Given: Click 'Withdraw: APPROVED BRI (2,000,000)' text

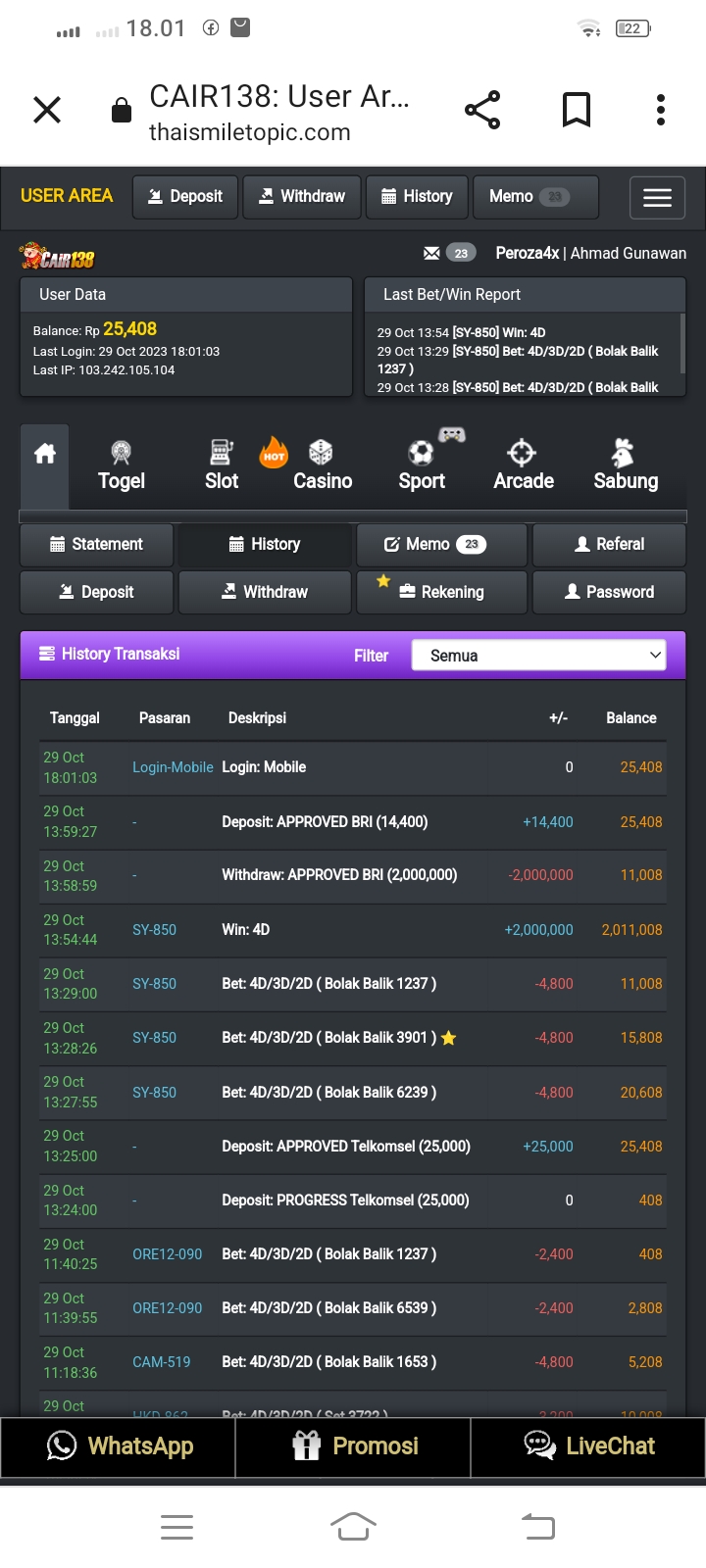Looking at the screenshot, I should click(x=339, y=875).
